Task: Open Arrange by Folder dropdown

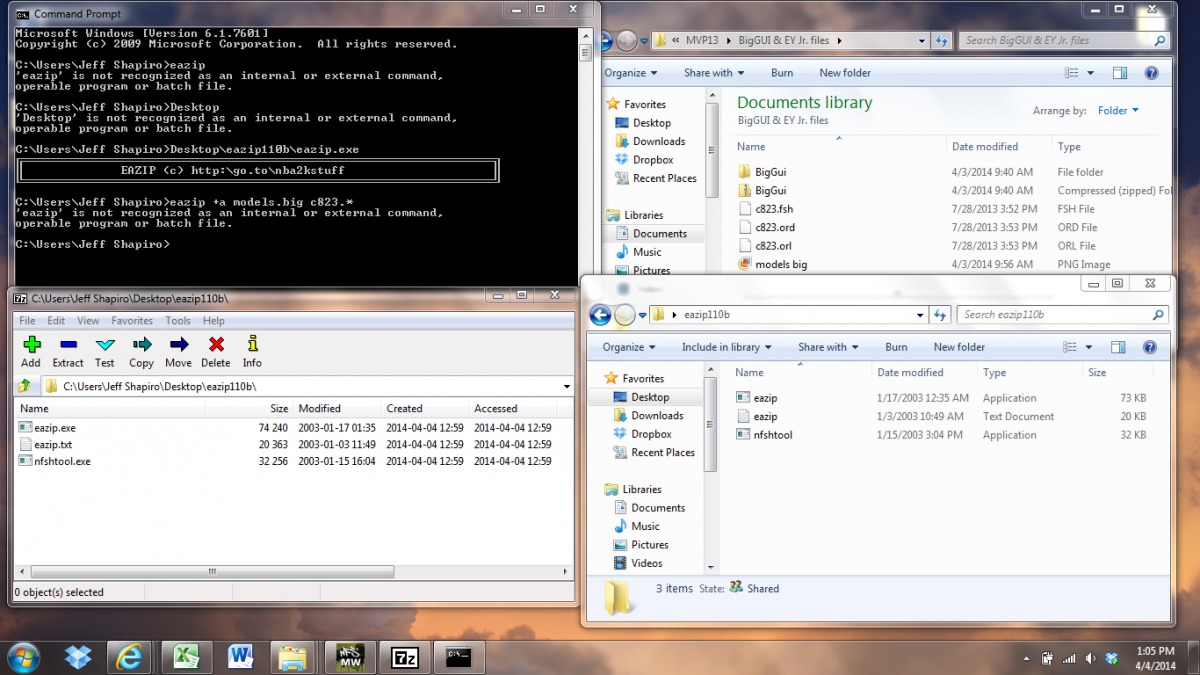Action: click(x=1118, y=111)
